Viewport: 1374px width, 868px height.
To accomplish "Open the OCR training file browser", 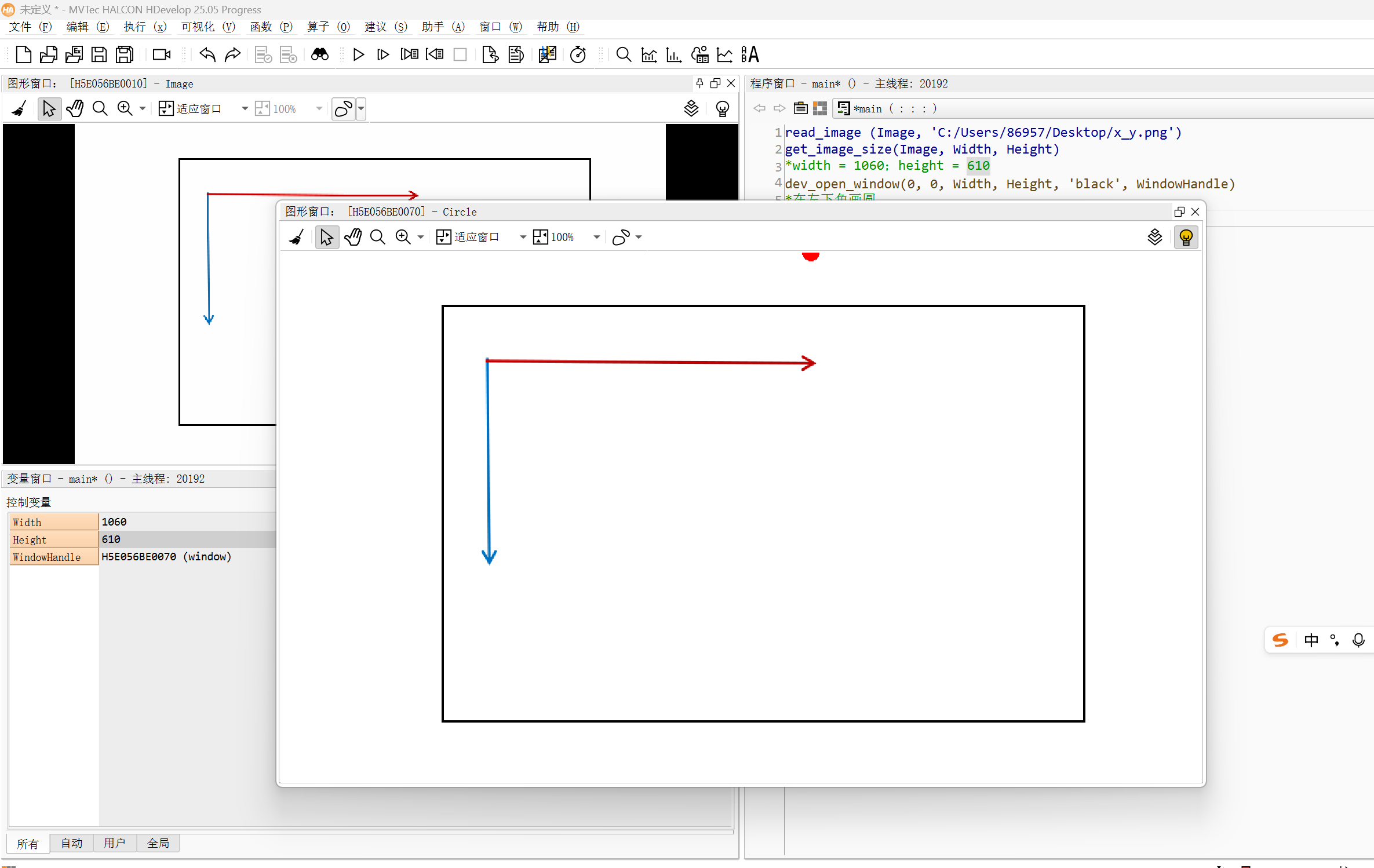I will pos(750,54).
